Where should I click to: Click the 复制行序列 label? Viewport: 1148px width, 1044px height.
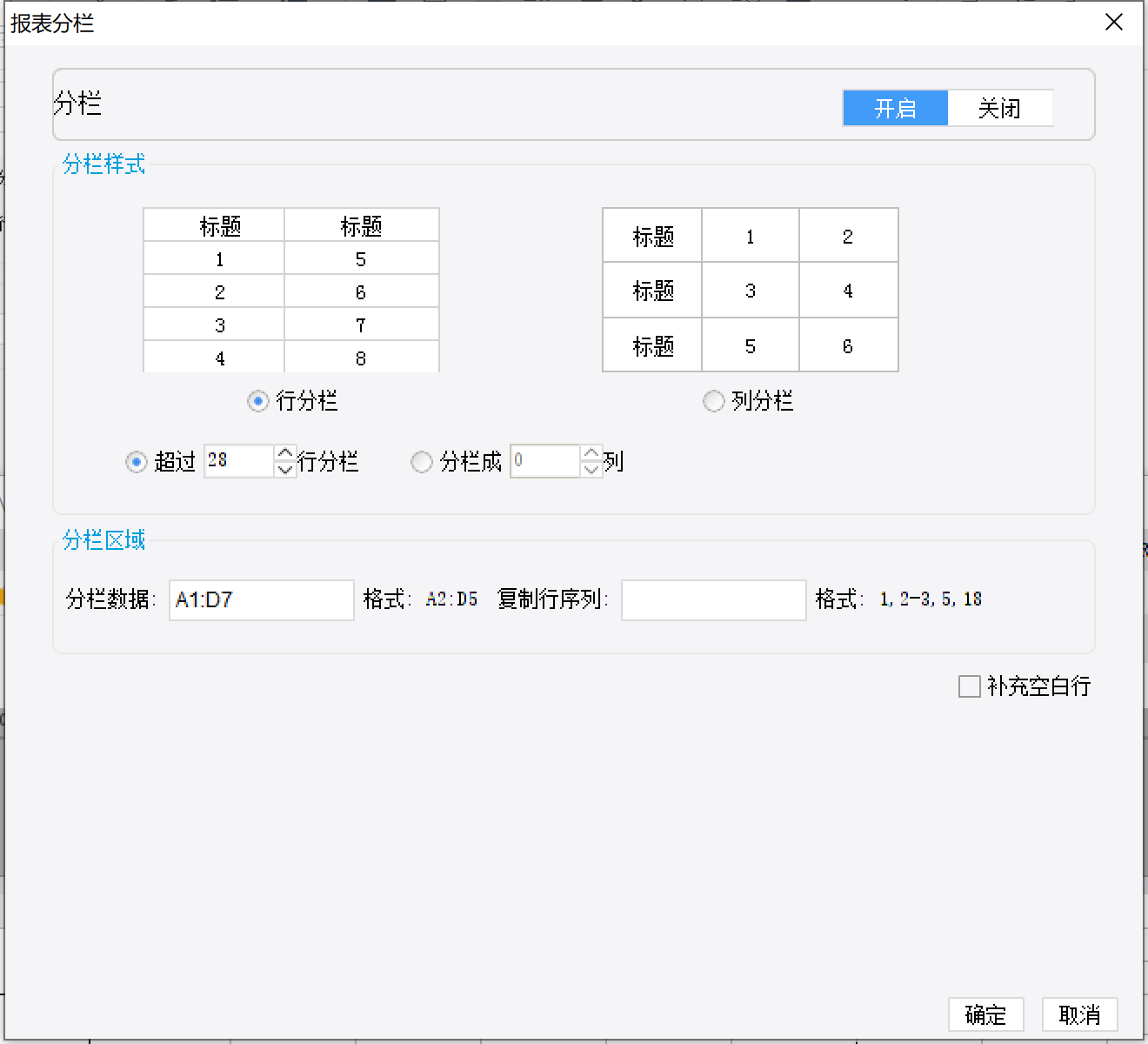tap(553, 599)
